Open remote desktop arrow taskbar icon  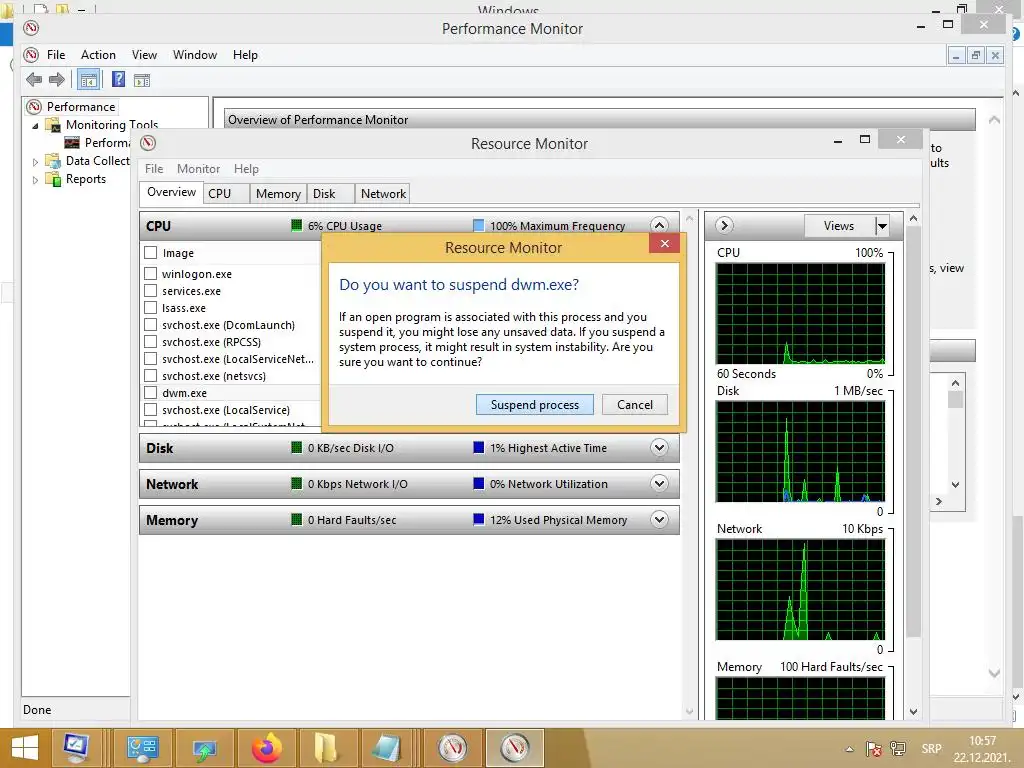click(204, 748)
